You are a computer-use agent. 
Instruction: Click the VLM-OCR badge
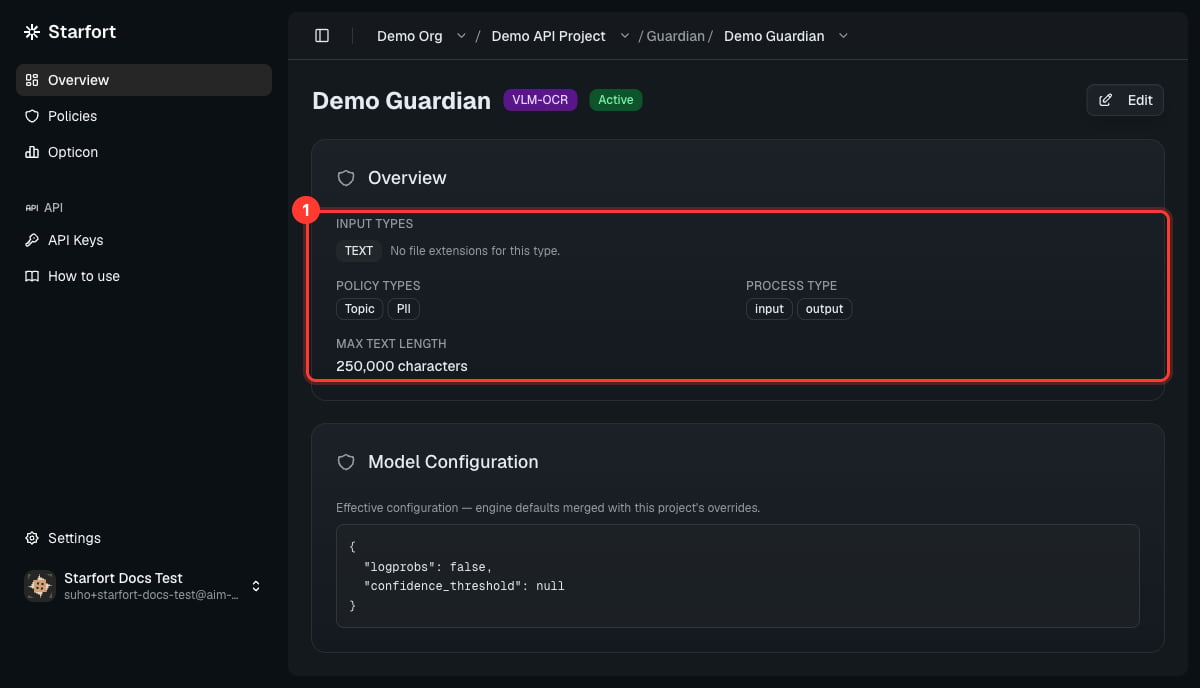(x=540, y=100)
